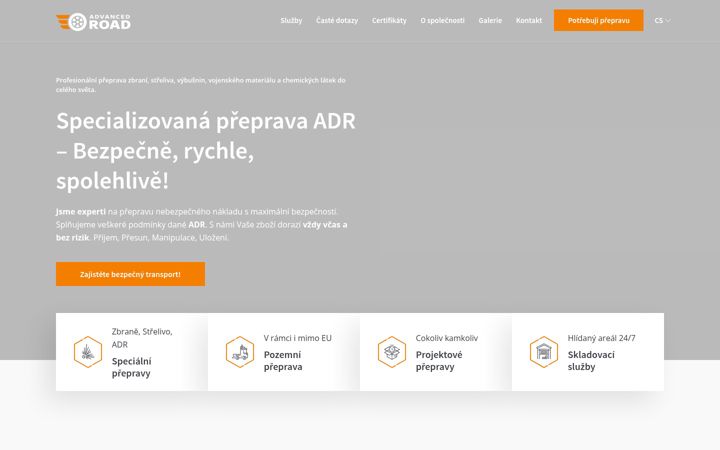Click the Skladovací služby warehouse icon
Viewport: 720px width, 450px height.
pyautogui.click(x=544, y=352)
